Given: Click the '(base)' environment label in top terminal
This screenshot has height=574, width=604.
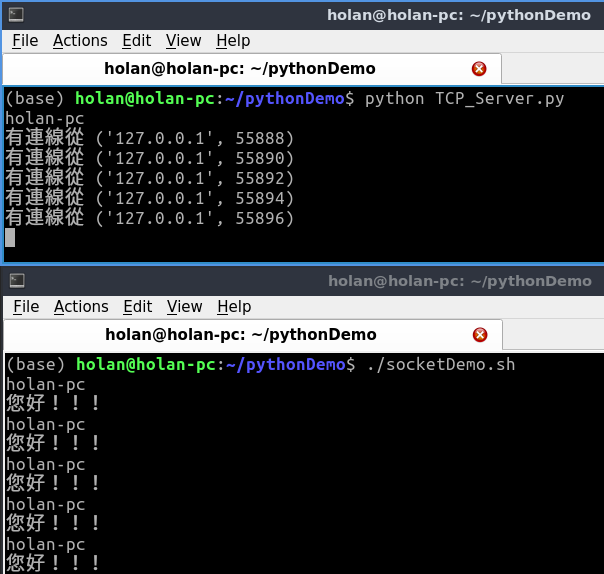Looking at the screenshot, I should click(35, 99).
